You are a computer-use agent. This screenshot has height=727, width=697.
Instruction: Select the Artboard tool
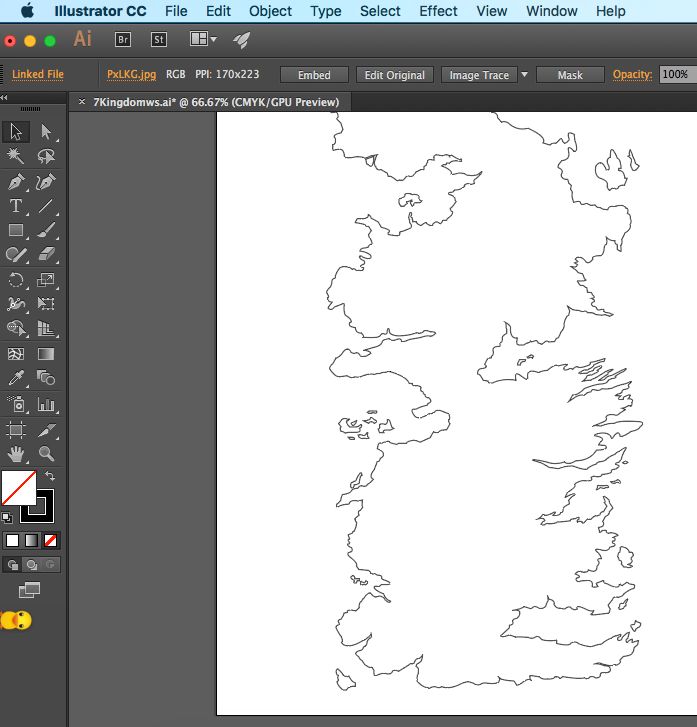coord(16,430)
